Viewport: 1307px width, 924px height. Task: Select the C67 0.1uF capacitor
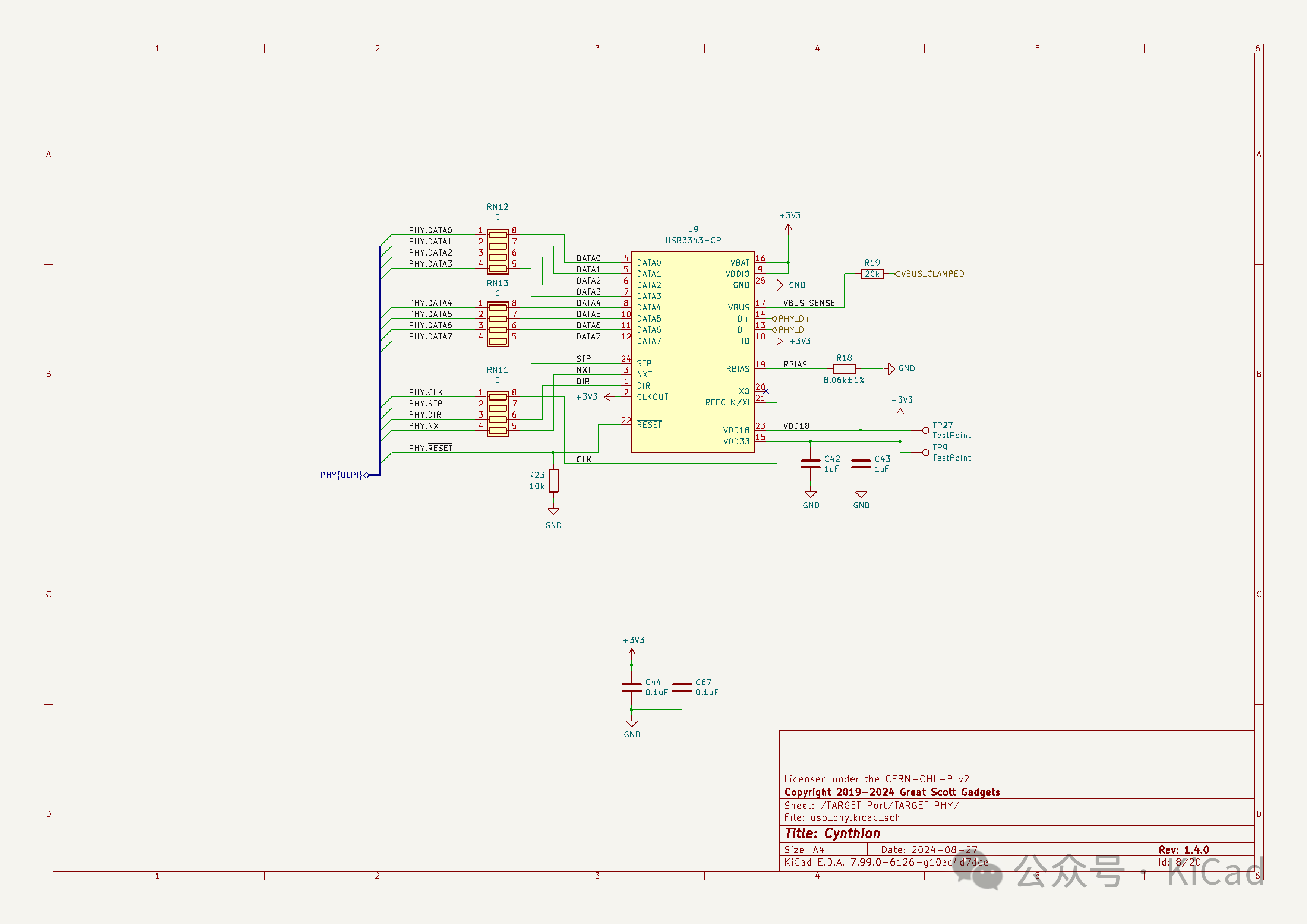point(682,687)
